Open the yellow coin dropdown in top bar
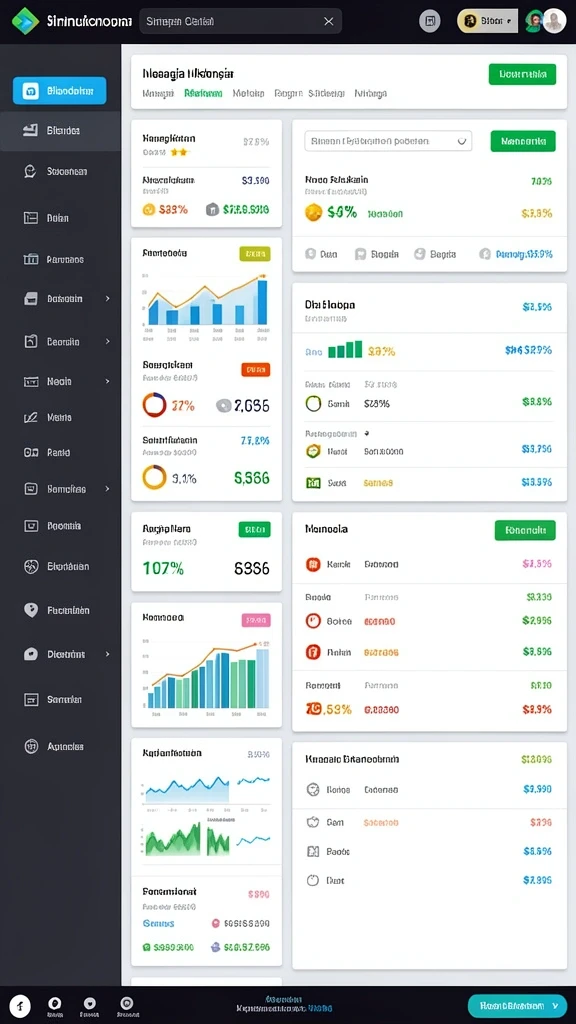 point(487,21)
